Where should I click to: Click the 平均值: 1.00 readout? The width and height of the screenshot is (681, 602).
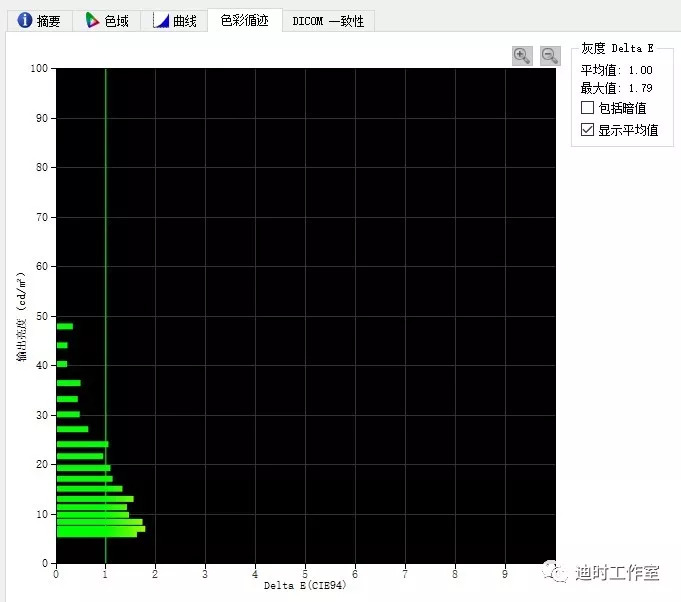616,70
